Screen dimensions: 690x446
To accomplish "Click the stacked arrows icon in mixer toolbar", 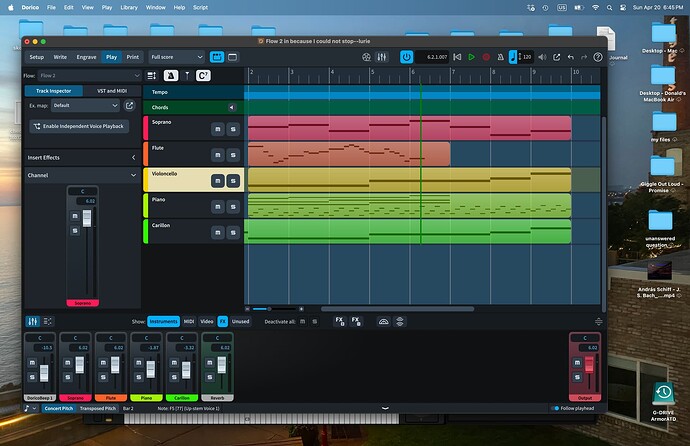I will 400,322.
